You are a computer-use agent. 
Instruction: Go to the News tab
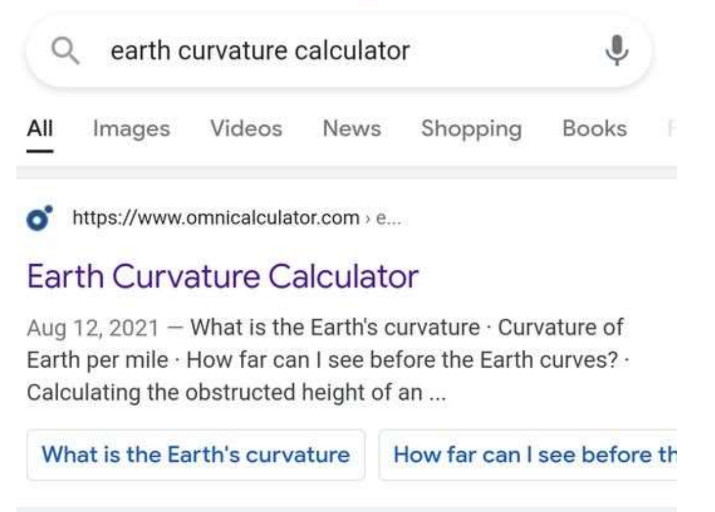[x=352, y=129]
